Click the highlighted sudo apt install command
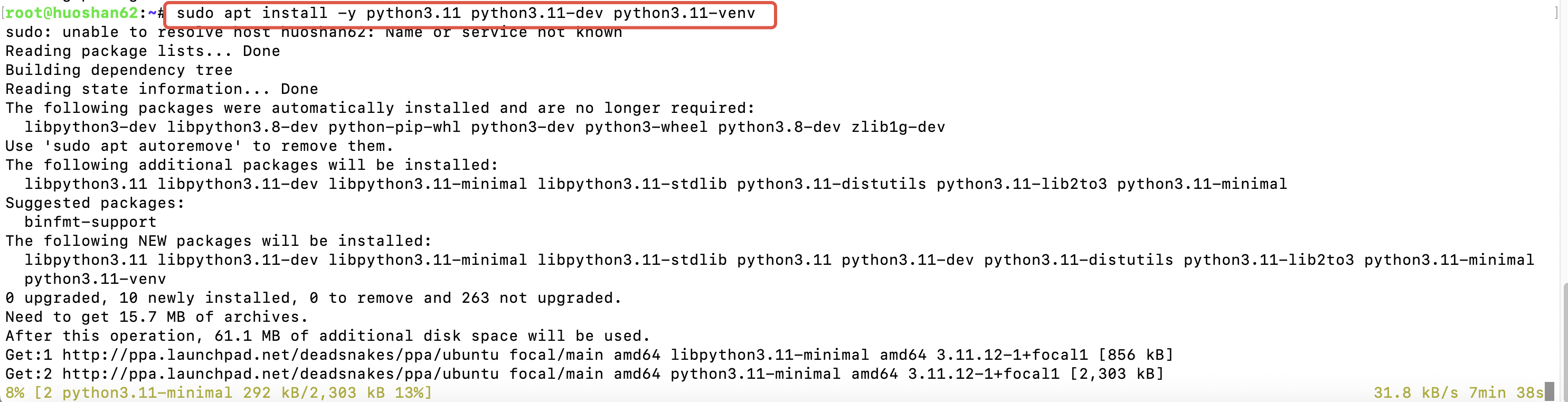The height and width of the screenshot is (402, 1568). 466,13
